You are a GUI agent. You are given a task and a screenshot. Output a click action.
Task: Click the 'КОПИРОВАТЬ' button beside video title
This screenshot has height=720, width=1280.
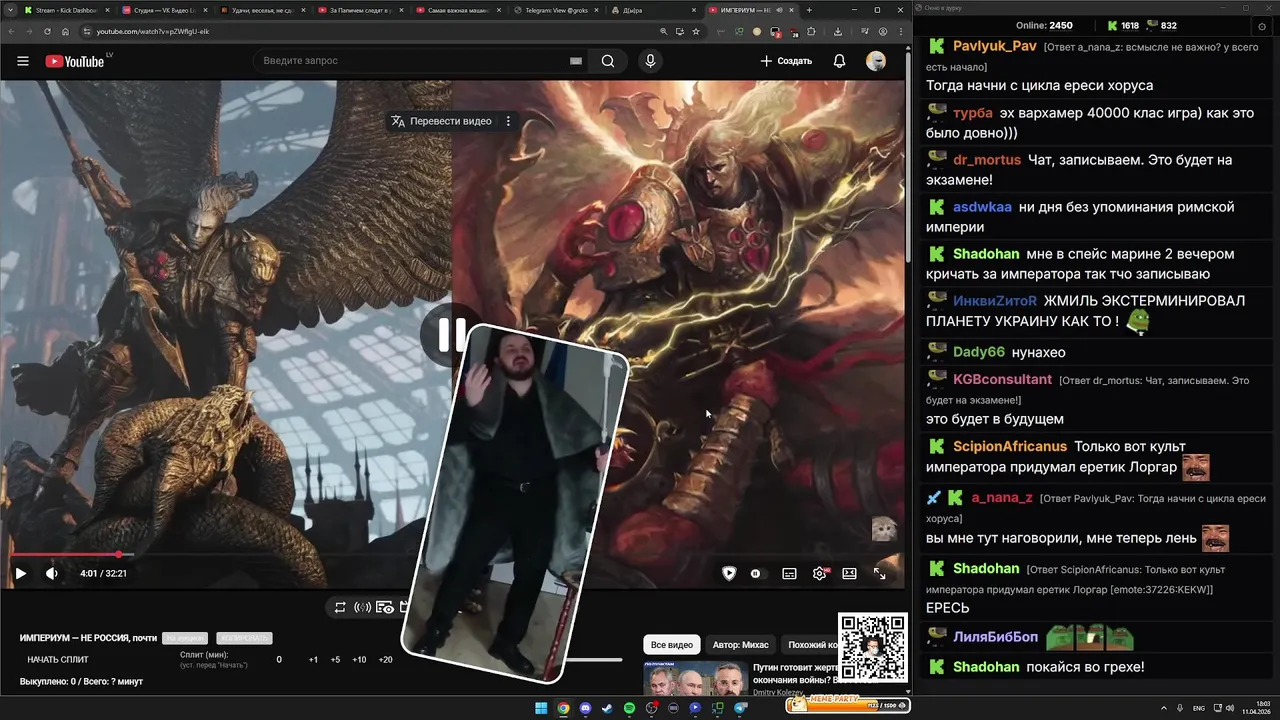[x=244, y=638]
